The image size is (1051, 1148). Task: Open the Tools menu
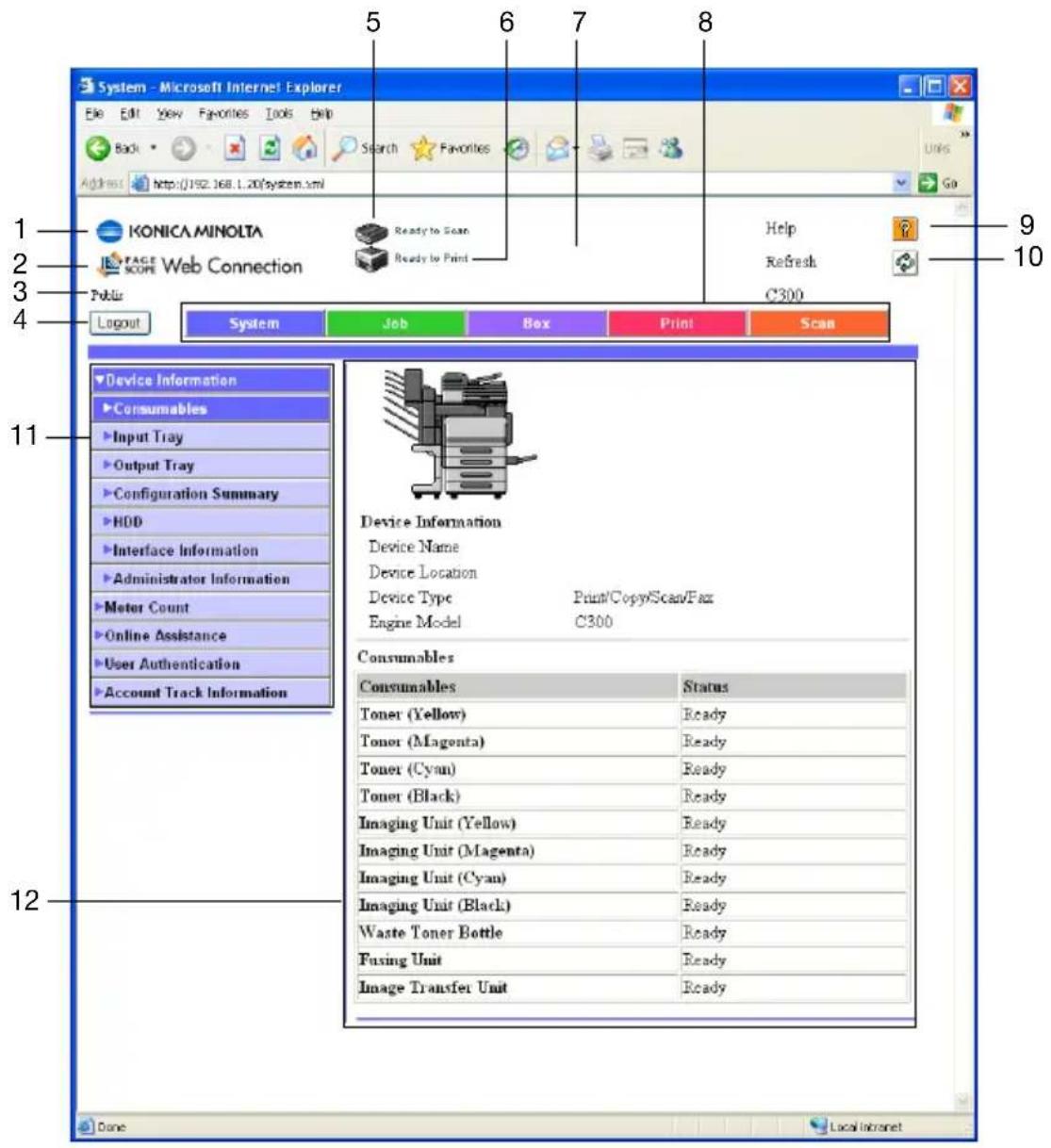pos(279,114)
